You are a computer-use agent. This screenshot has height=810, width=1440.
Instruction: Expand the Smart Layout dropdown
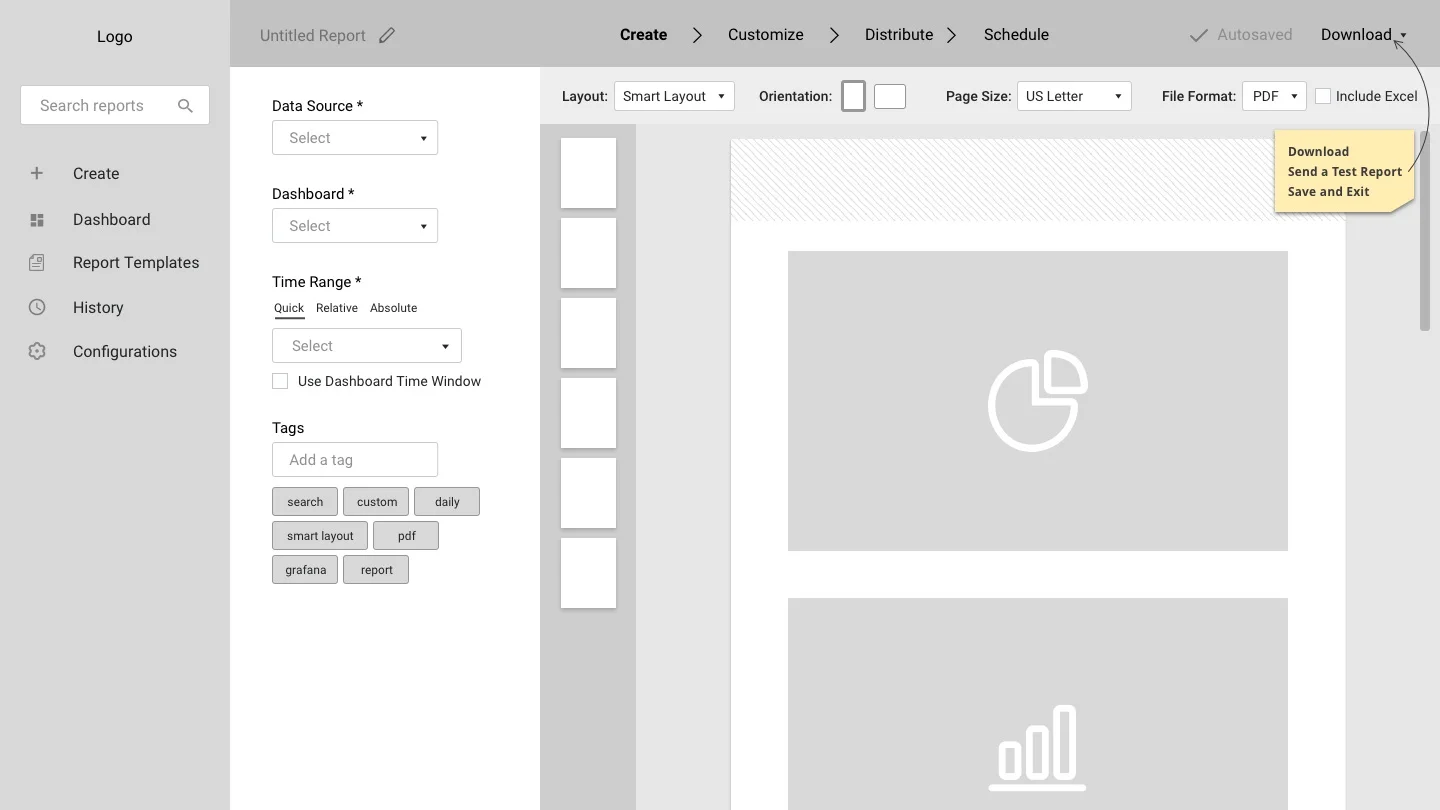674,96
